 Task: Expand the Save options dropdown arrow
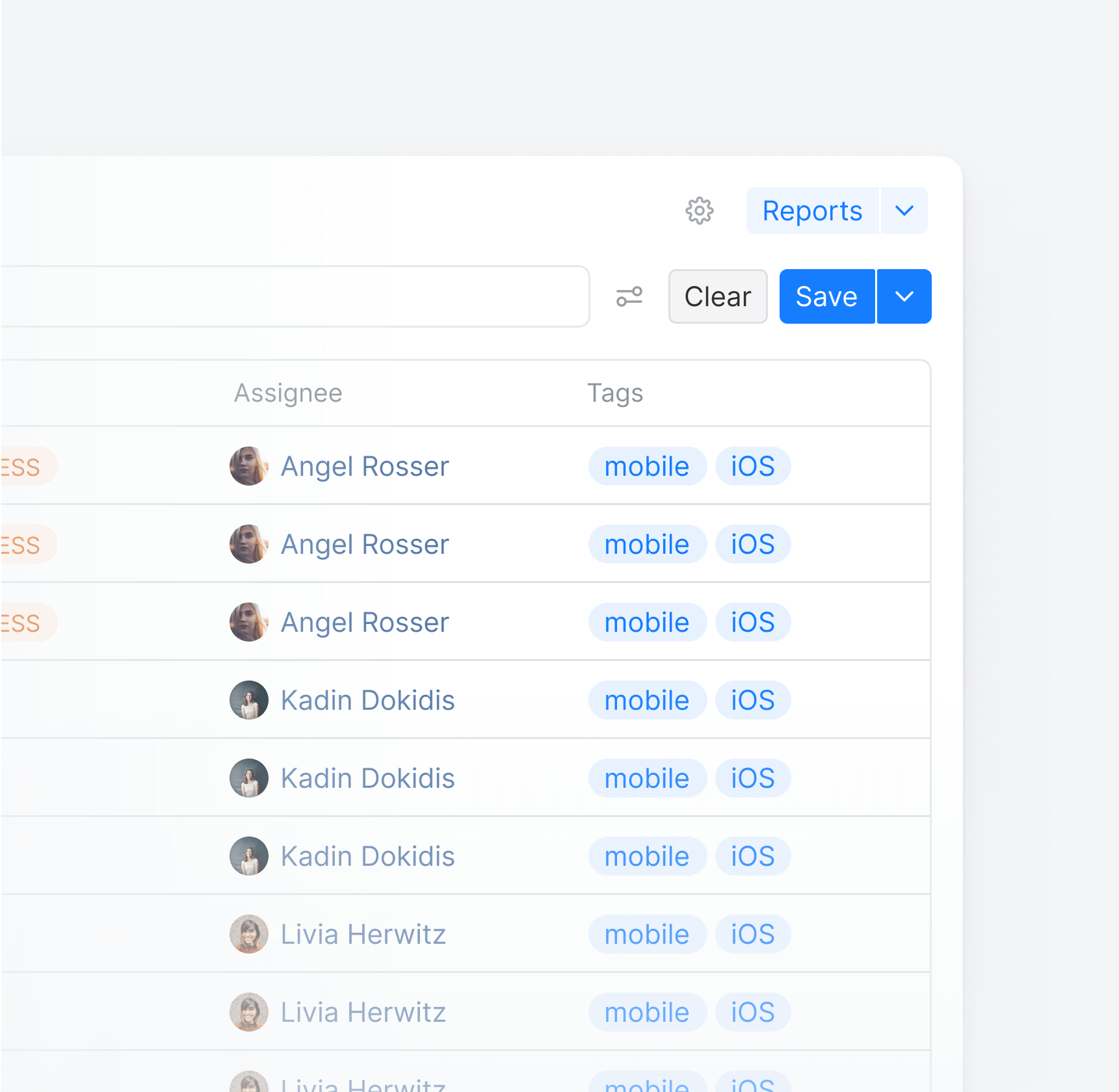pyautogui.click(x=904, y=296)
